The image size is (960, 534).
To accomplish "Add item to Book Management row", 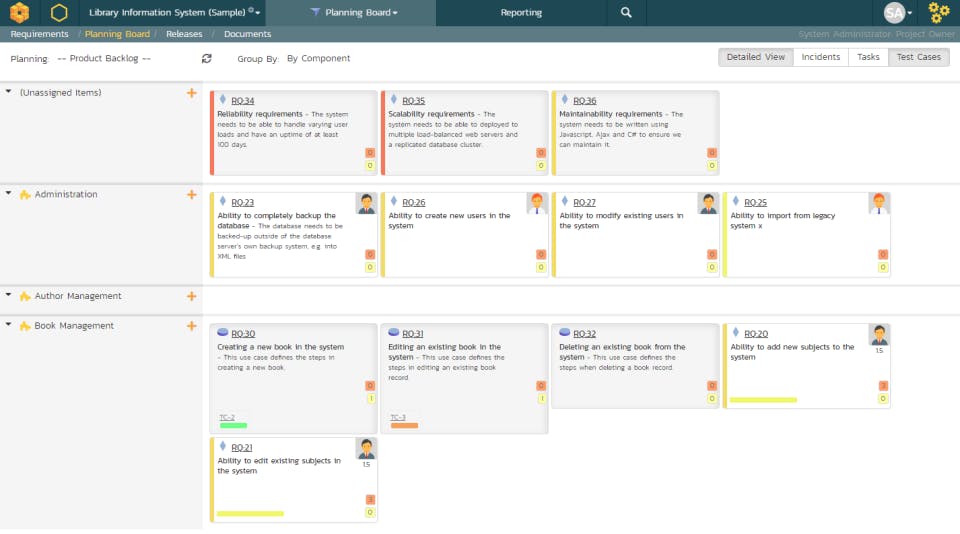I will click(192, 326).
